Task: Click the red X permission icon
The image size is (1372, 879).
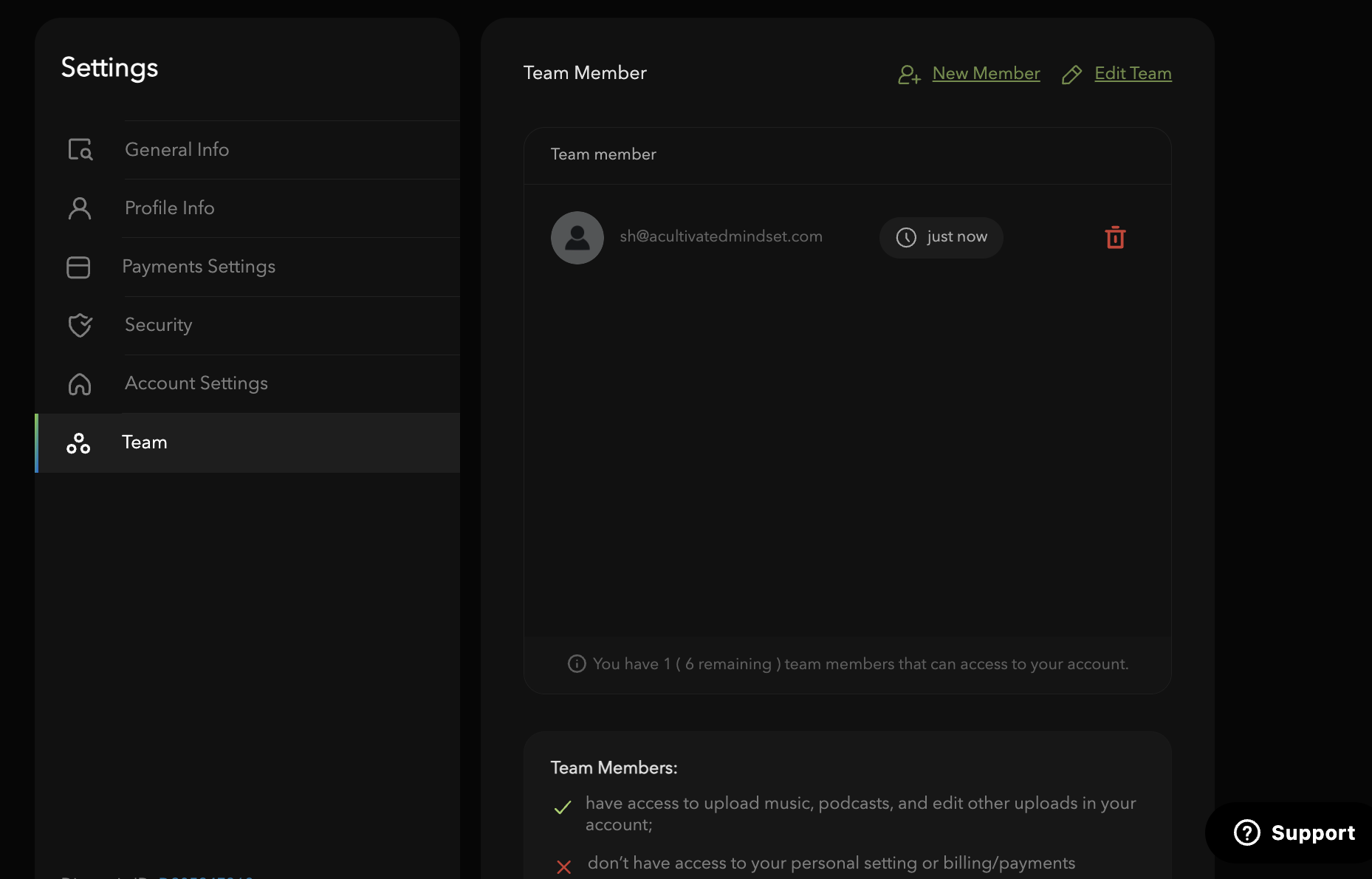Action: (x=564, y=867)
